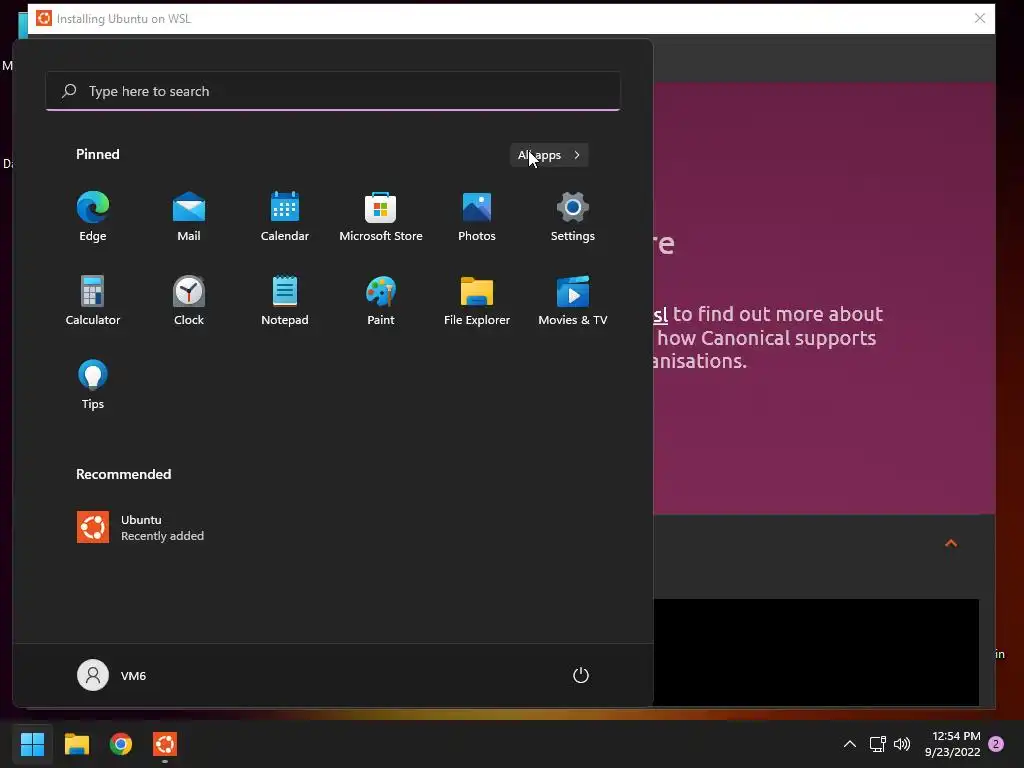The width and height of the screenshot is (1024, 768).
Task: Collapse the Ubuntu installer orange chevron
Action: (x=951, y=543)
